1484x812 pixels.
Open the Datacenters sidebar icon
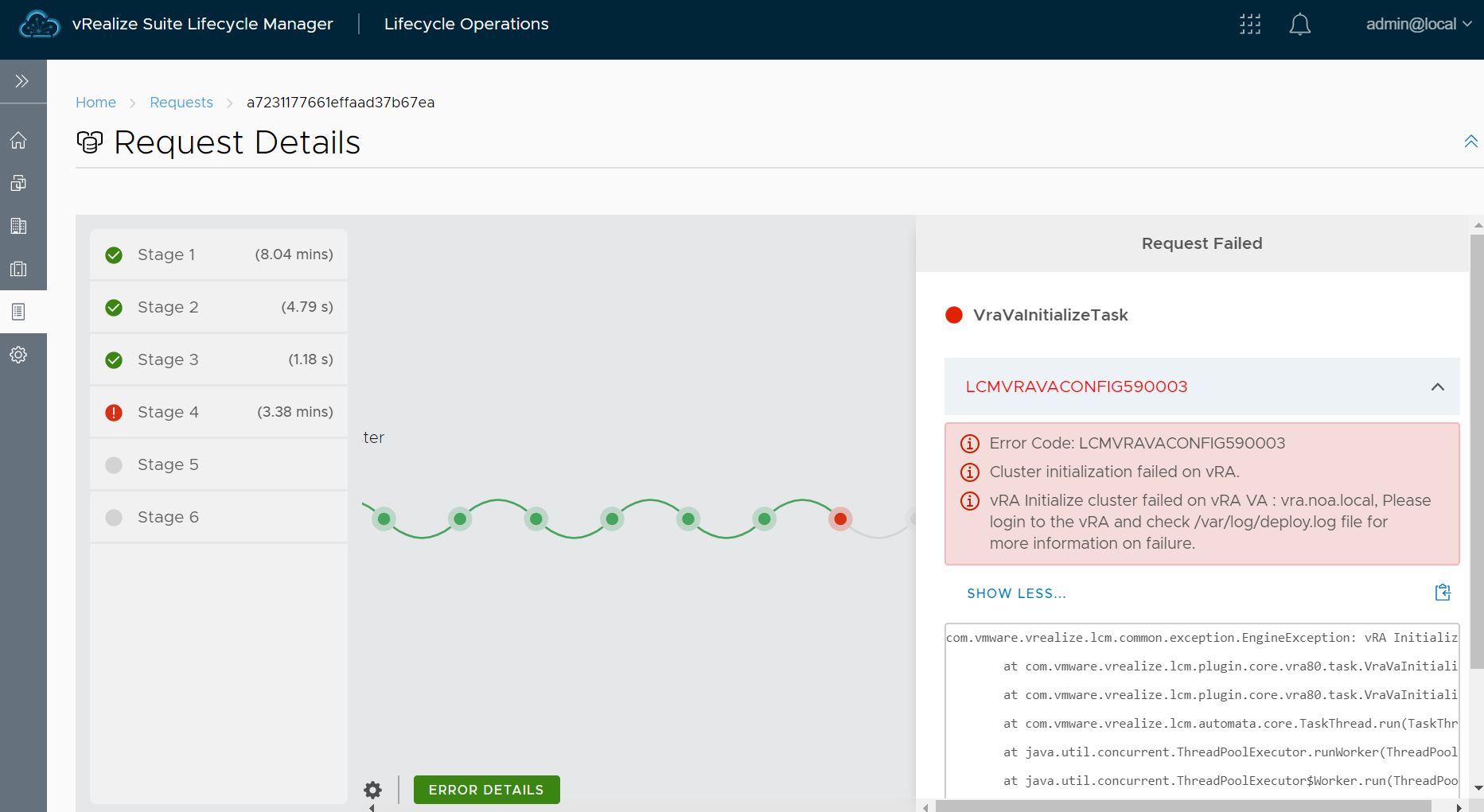[18, 226]
